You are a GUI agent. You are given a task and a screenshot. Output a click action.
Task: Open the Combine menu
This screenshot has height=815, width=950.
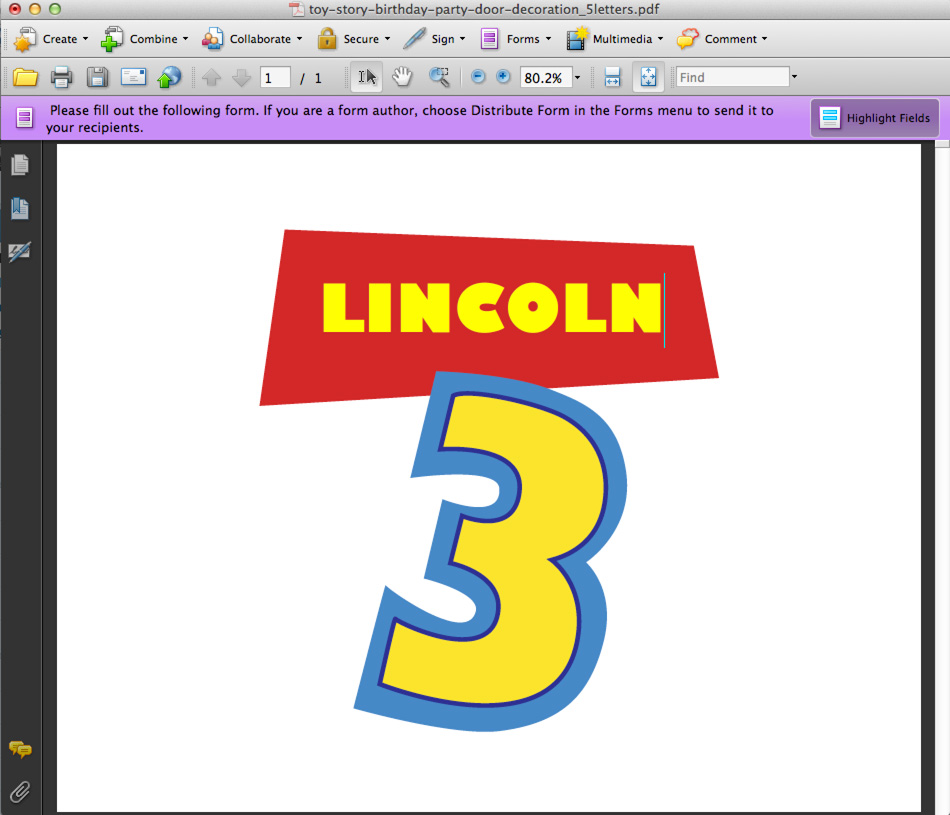tap(145, 39)
